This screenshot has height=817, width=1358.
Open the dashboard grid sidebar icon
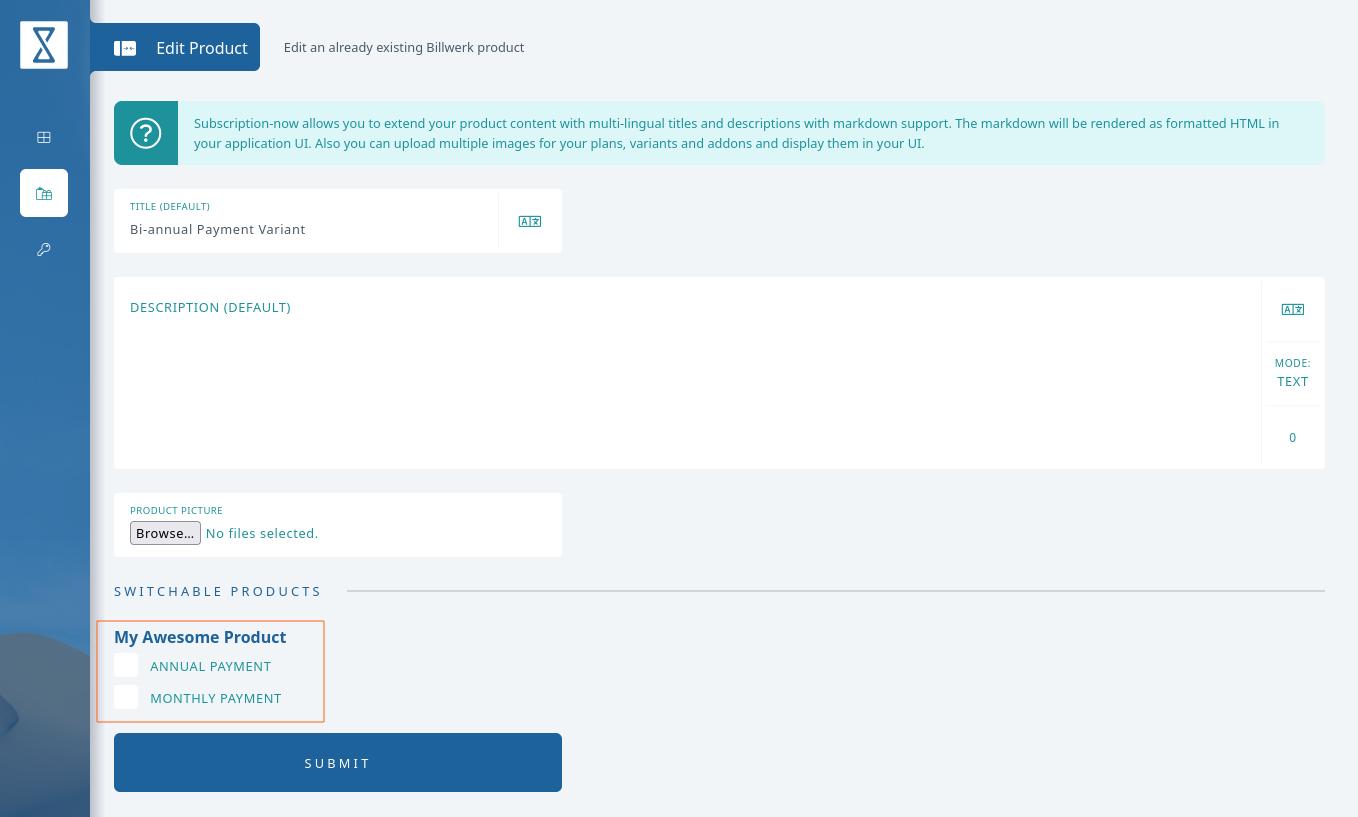pos(44,137)
